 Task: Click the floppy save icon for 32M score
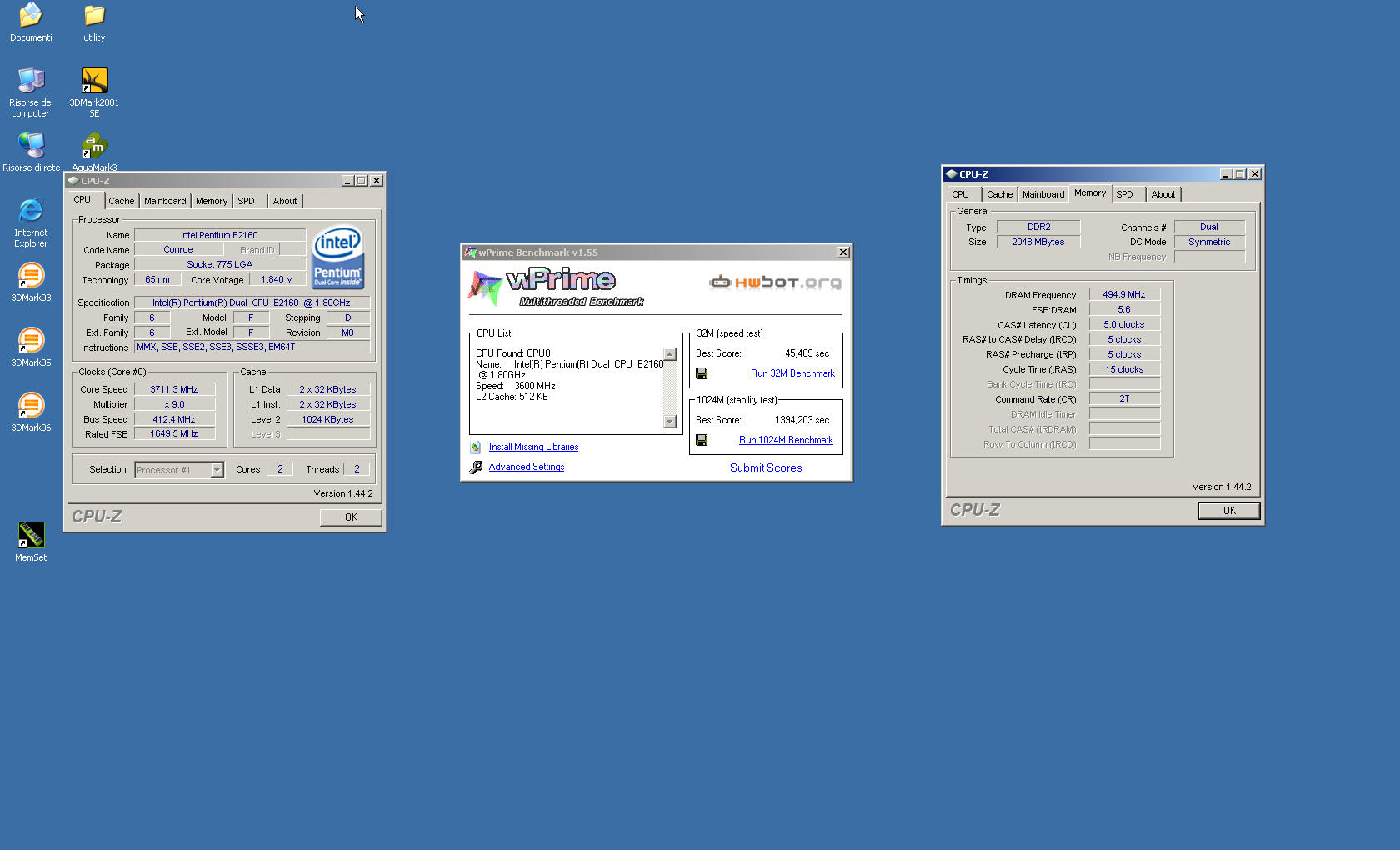click(x=702, y=373)
